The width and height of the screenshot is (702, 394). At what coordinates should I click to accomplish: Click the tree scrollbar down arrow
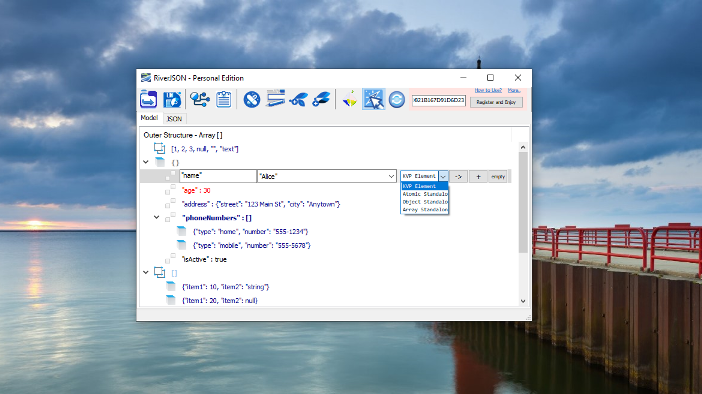(x=523, y=301)
